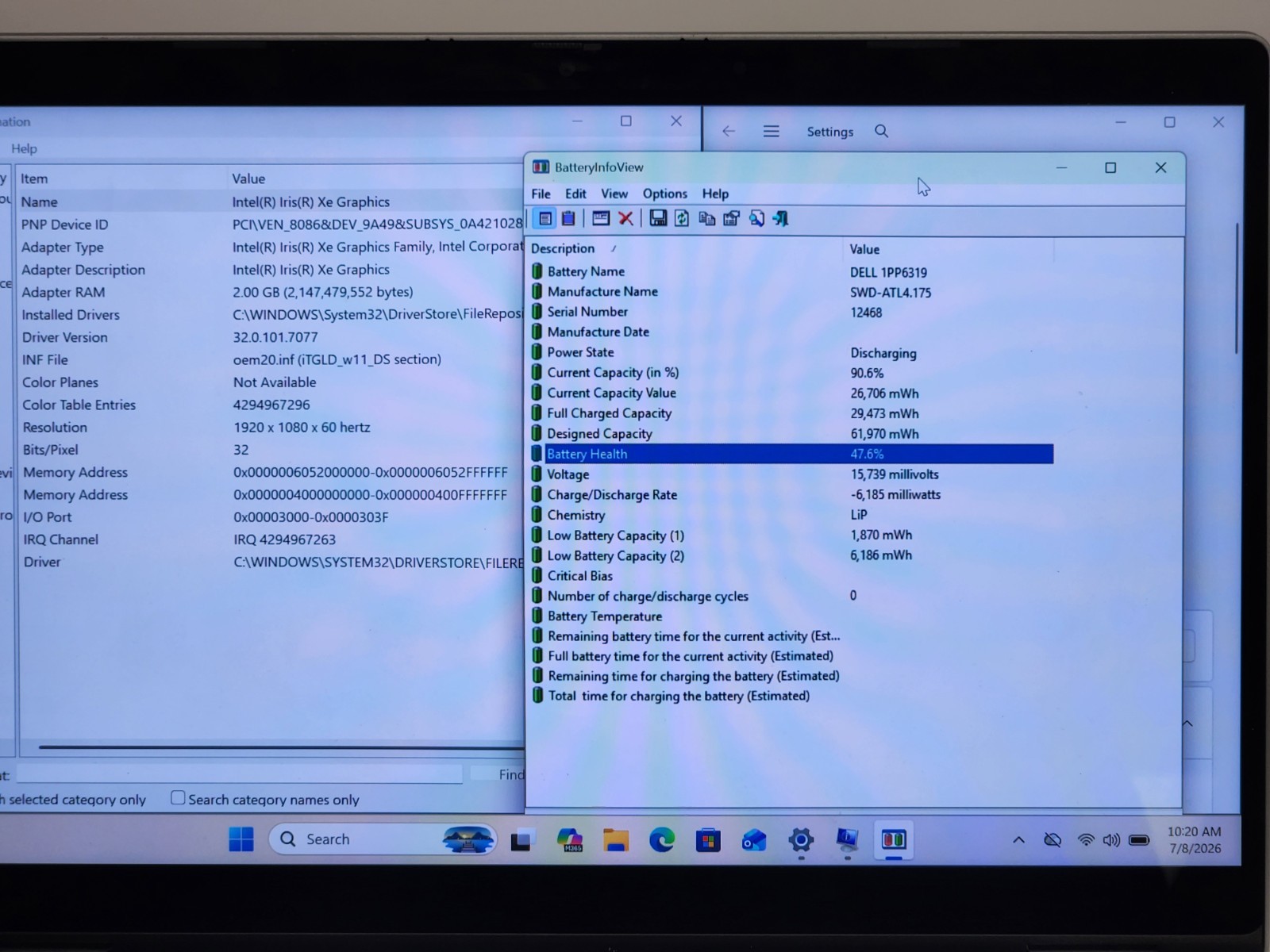Open Task View on taskbar
Viewport: 1270px width, 952px height.
click(x=521, y=840)
